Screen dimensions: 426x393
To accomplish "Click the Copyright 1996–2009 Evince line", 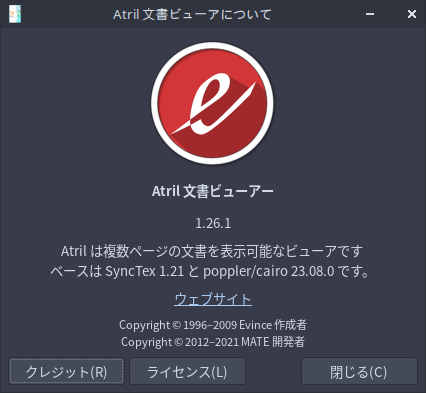I will coord(213,325).
